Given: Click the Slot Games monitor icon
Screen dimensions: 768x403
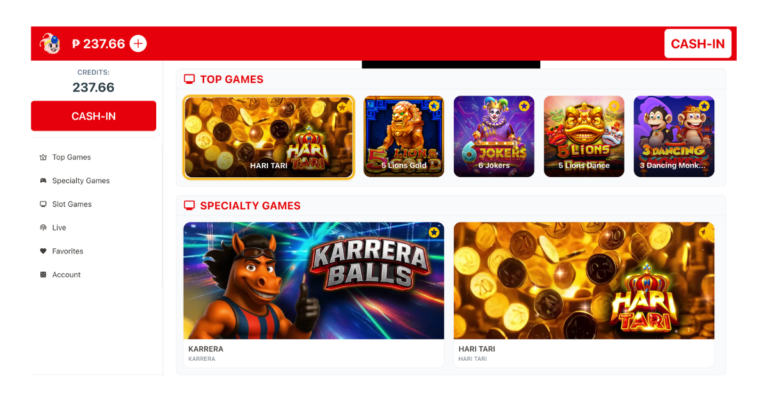Looking at the screenshot, I should click(x=43, y=204).
